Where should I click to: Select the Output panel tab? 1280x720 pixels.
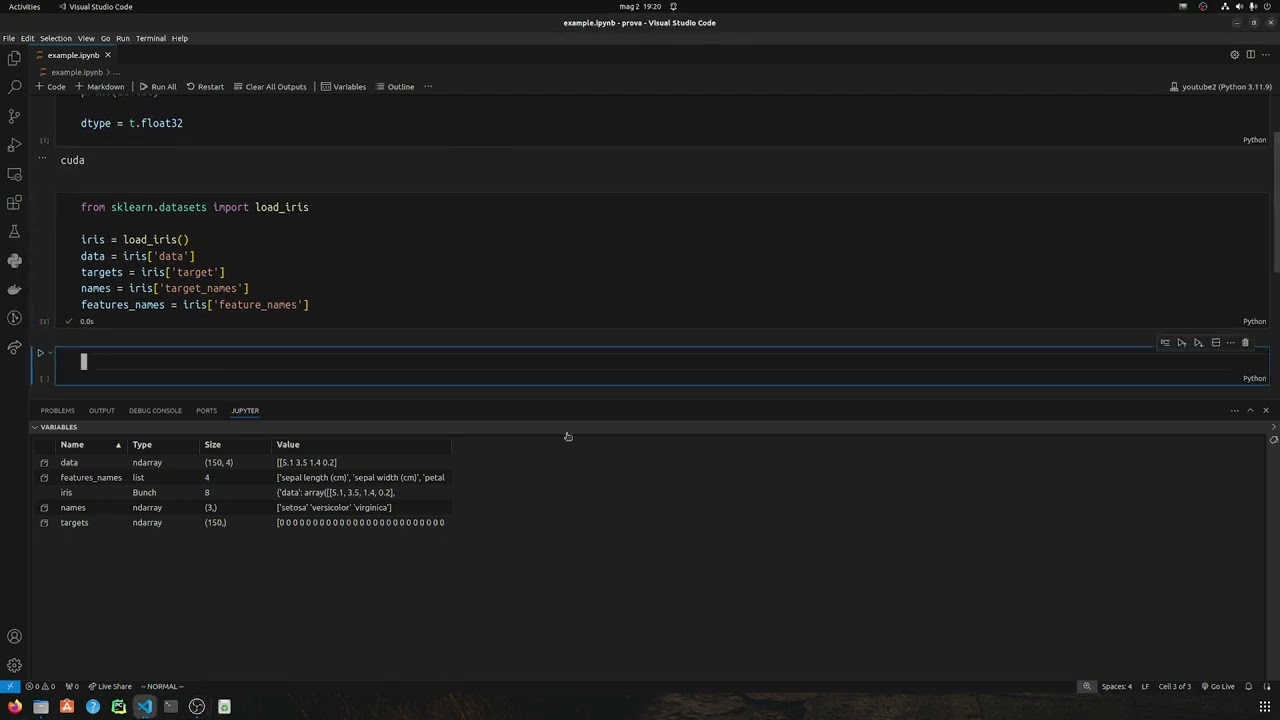[101, 411]
